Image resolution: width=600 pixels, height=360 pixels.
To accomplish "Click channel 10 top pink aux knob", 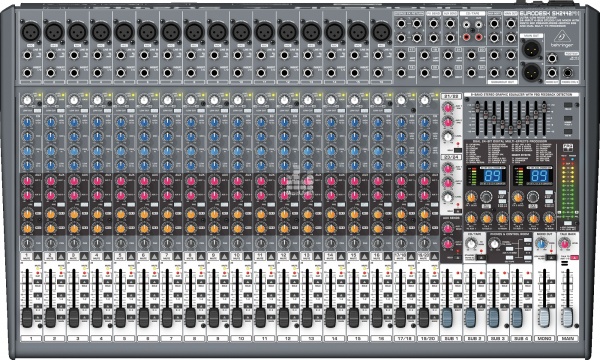I will [x=237, y=181].
